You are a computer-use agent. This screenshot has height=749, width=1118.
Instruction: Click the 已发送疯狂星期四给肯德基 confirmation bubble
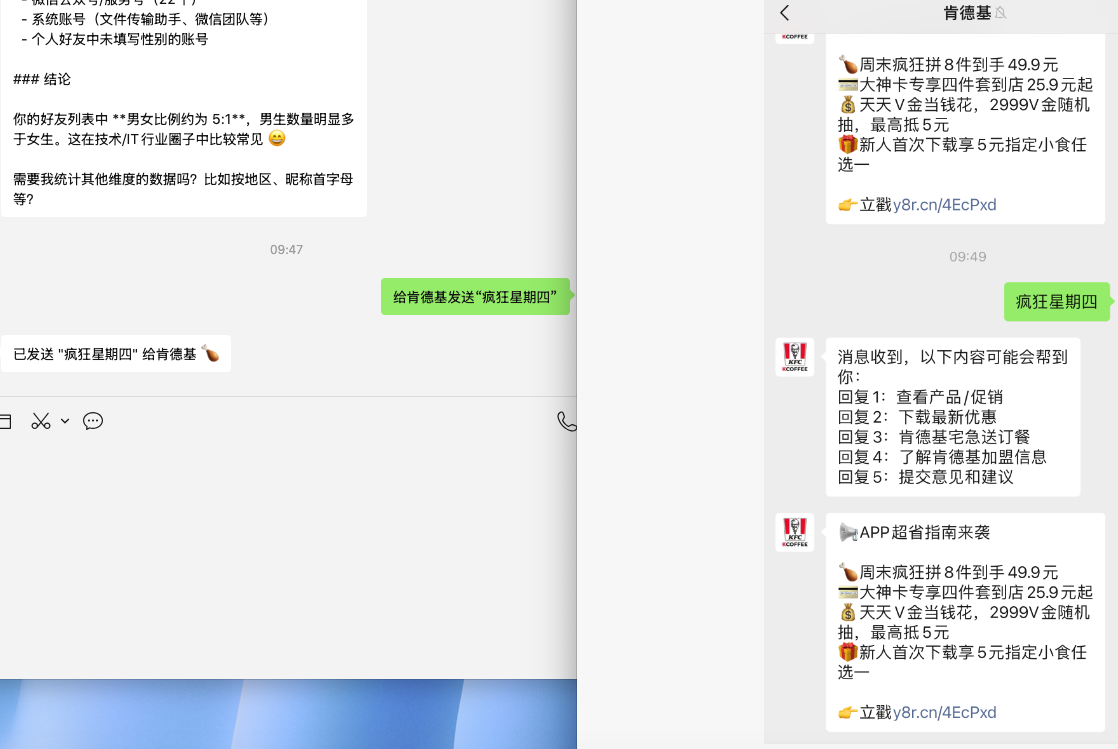[113, 352]
